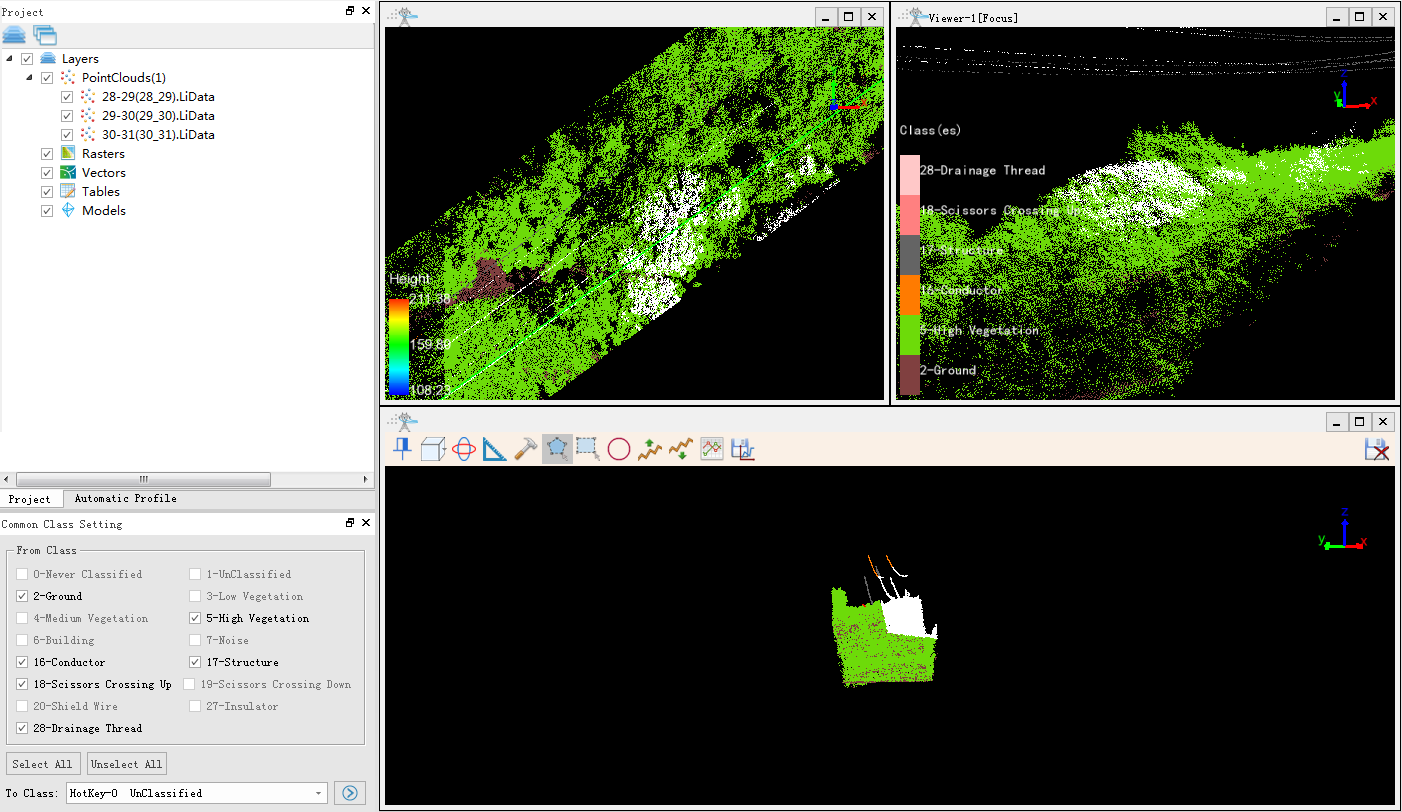
Task: Click the Rasters layer icon
Action: click(68, 153)
